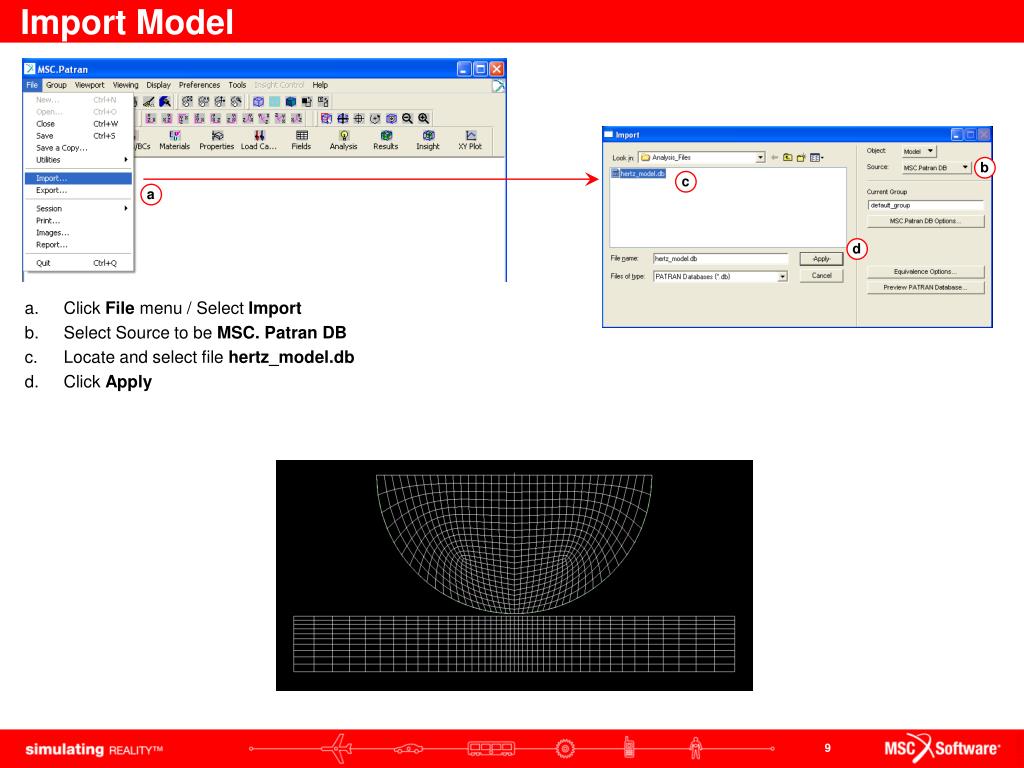Open the Look in folder dropdown
Image resolution: width=1024 pixels, height=768 pixels.
point(760,157)
